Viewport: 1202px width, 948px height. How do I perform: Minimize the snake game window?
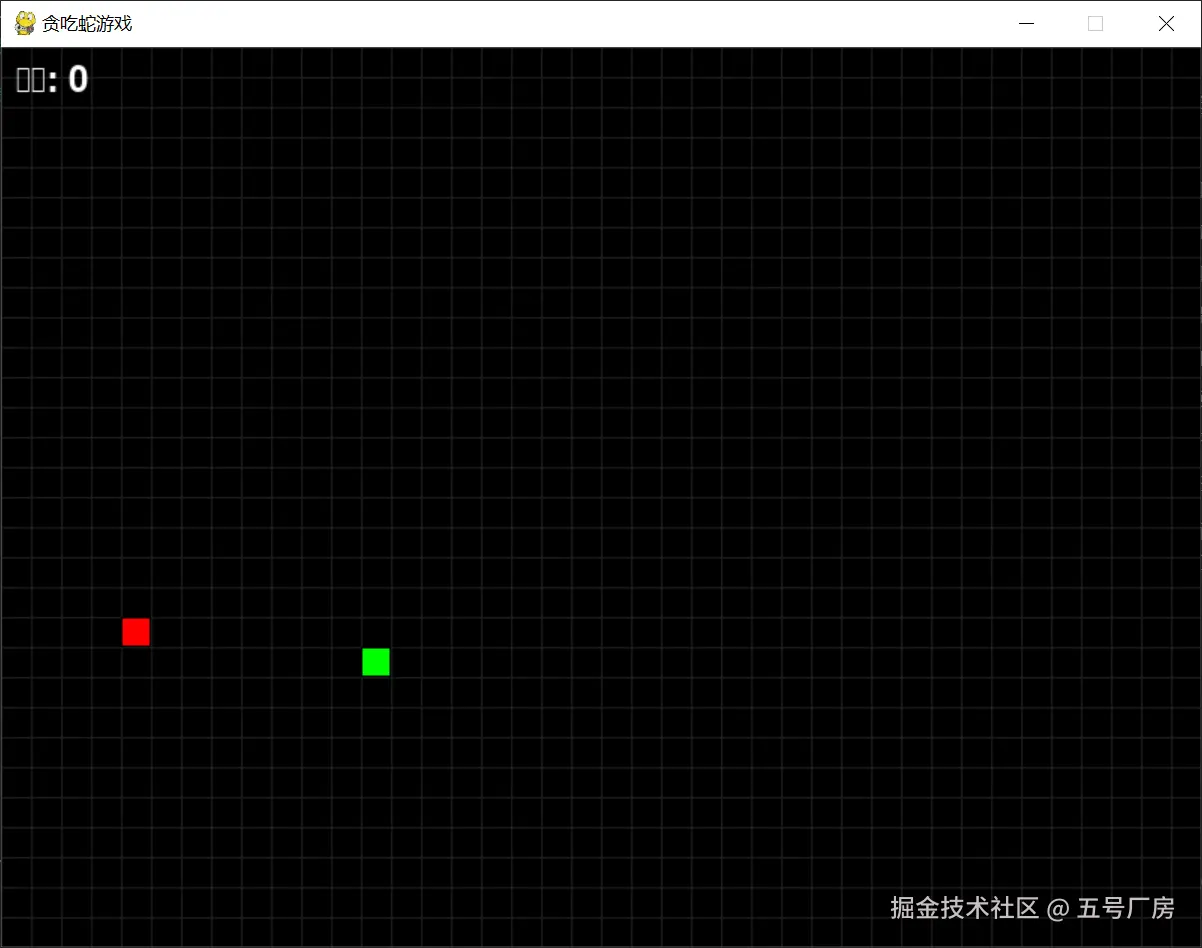[x=1026, y=24]
